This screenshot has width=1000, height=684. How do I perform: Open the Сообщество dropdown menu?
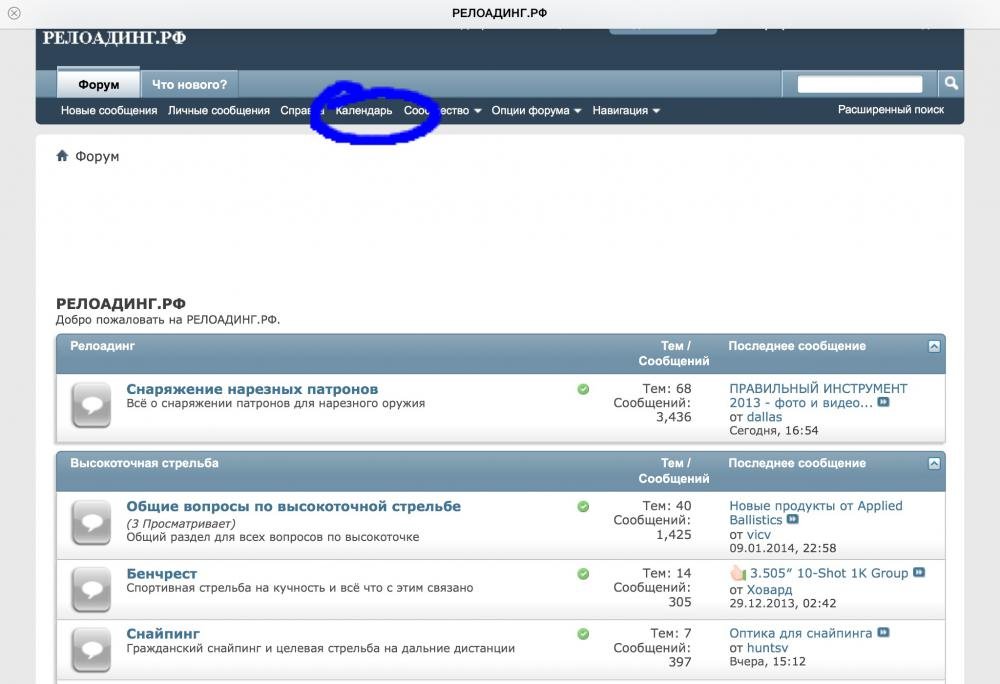point(442,111)
